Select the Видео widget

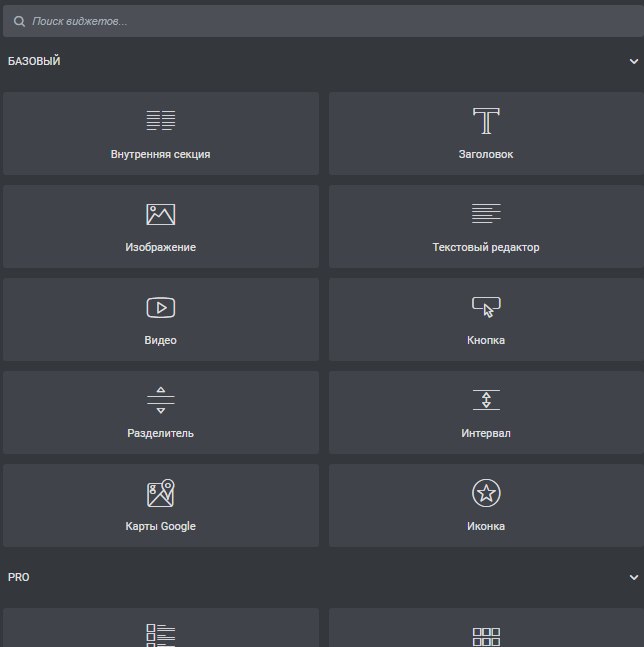click(161, 319)
